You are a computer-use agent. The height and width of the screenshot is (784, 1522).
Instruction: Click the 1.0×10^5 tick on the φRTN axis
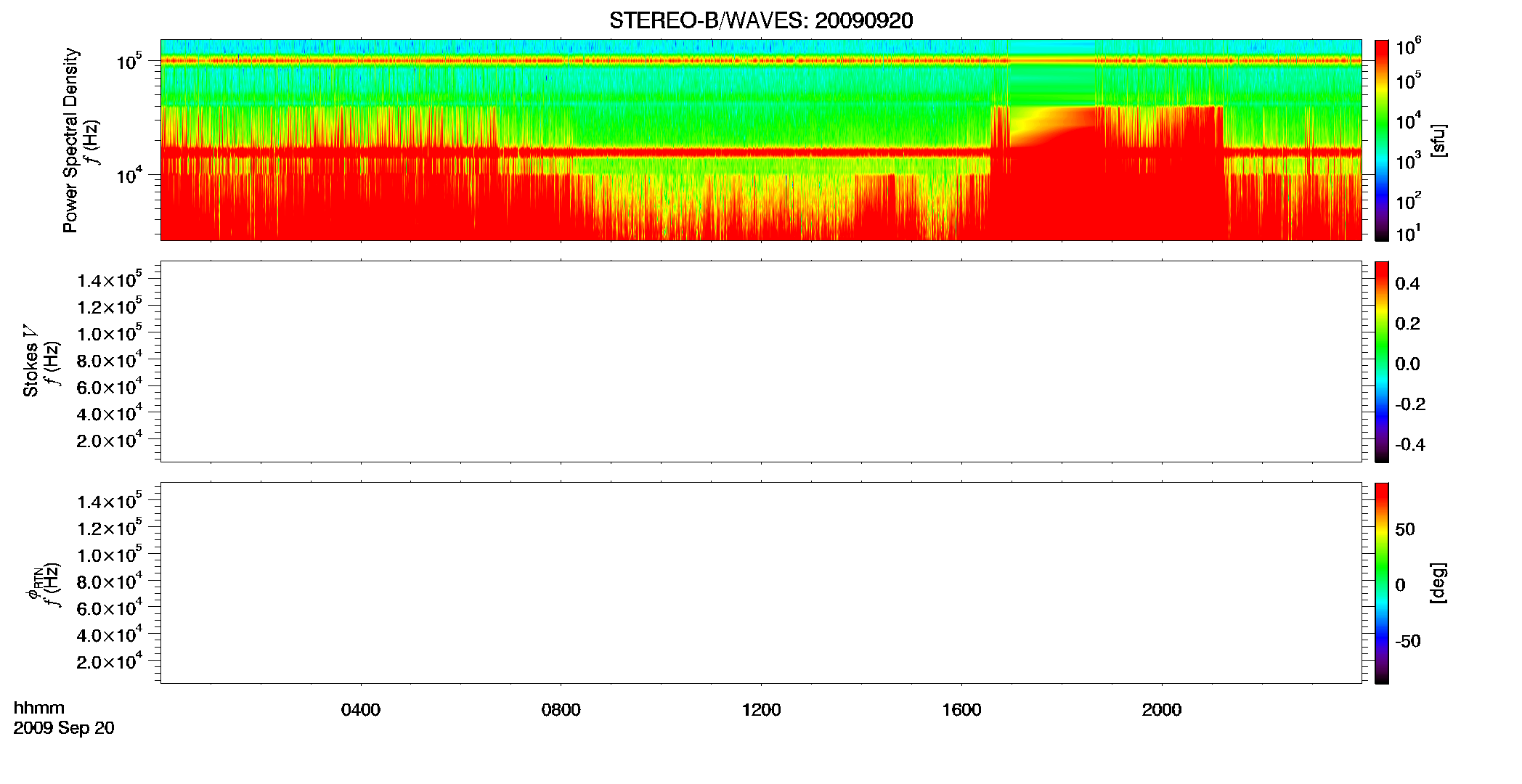pos(110,555)
